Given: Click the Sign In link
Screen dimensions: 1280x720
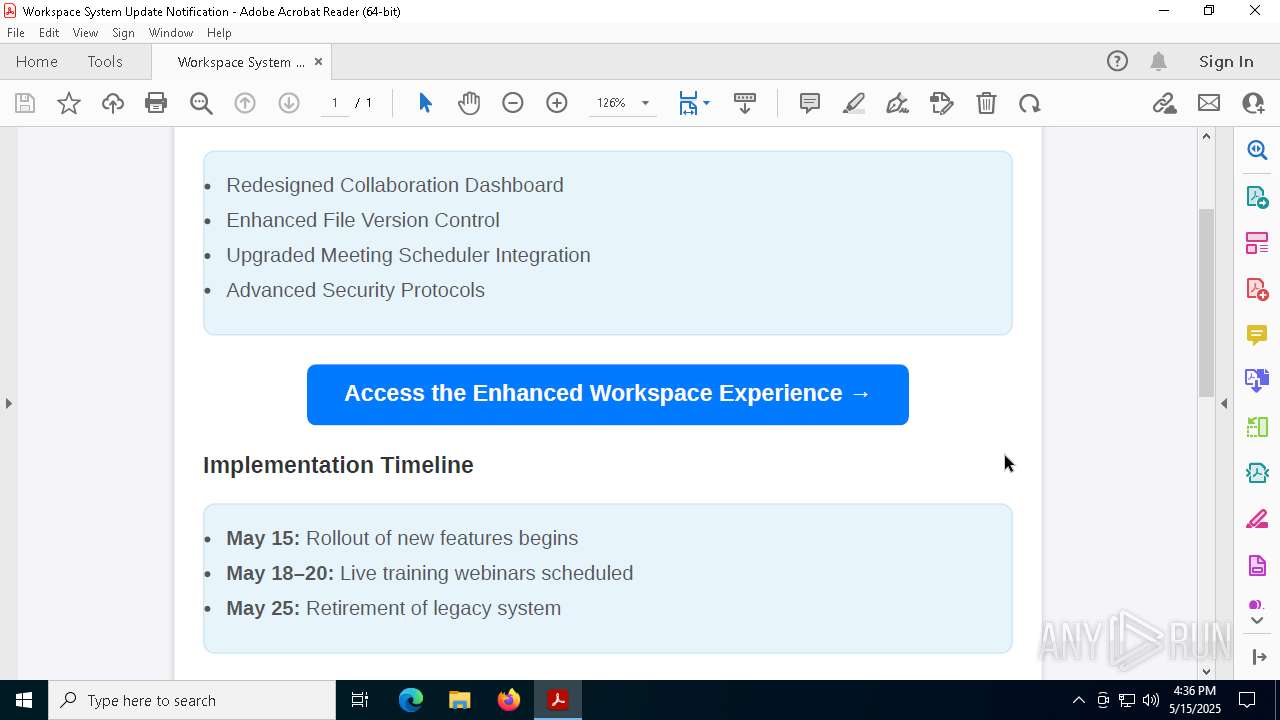Looking at the screenshot, I should click(x=1226, y=61).
